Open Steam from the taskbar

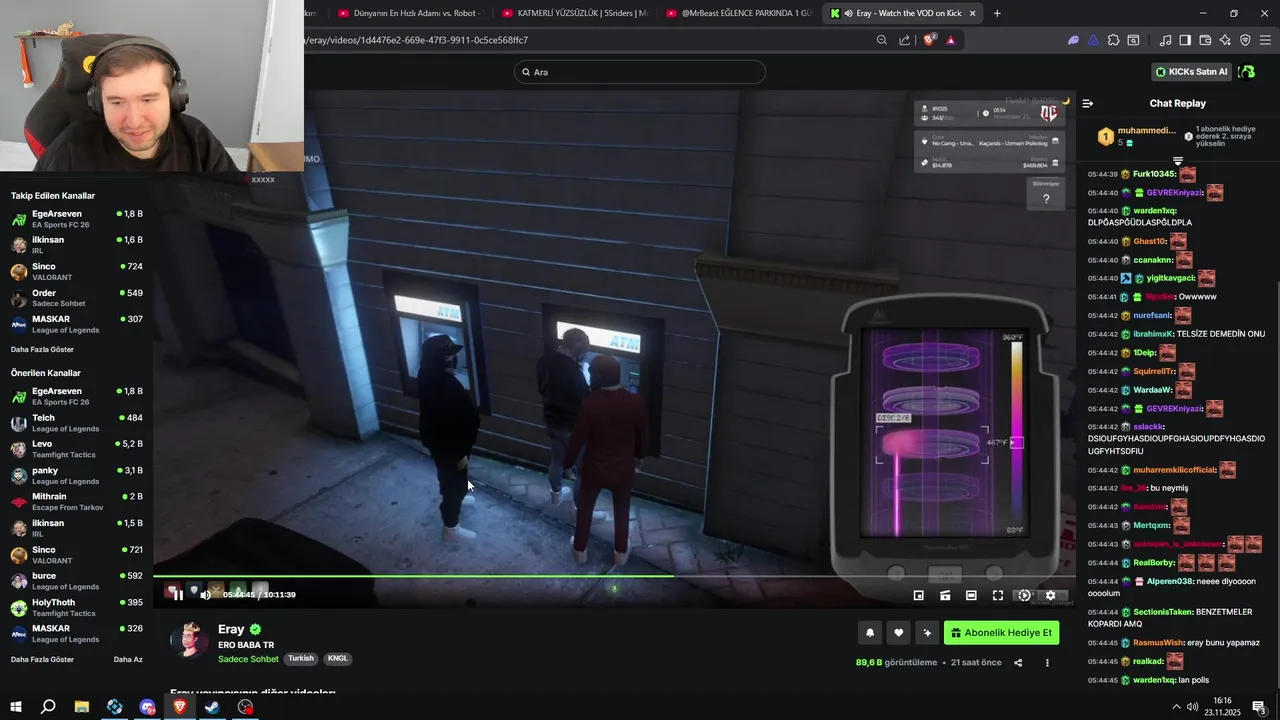tap(212, 707)
